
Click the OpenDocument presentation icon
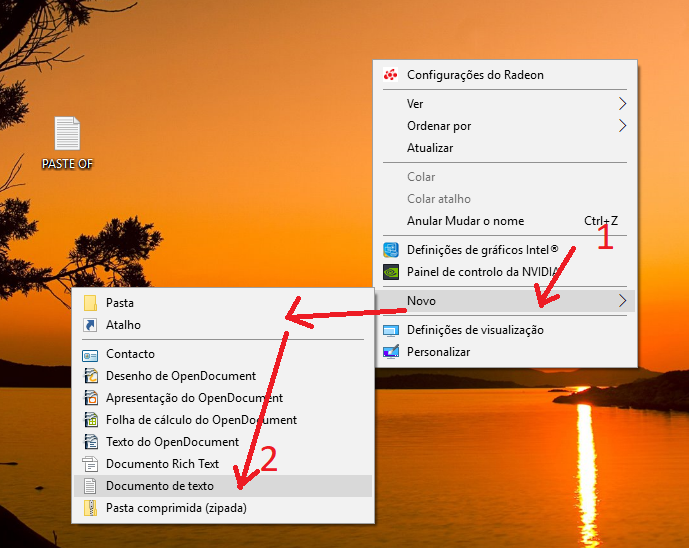tap(91, 398)
